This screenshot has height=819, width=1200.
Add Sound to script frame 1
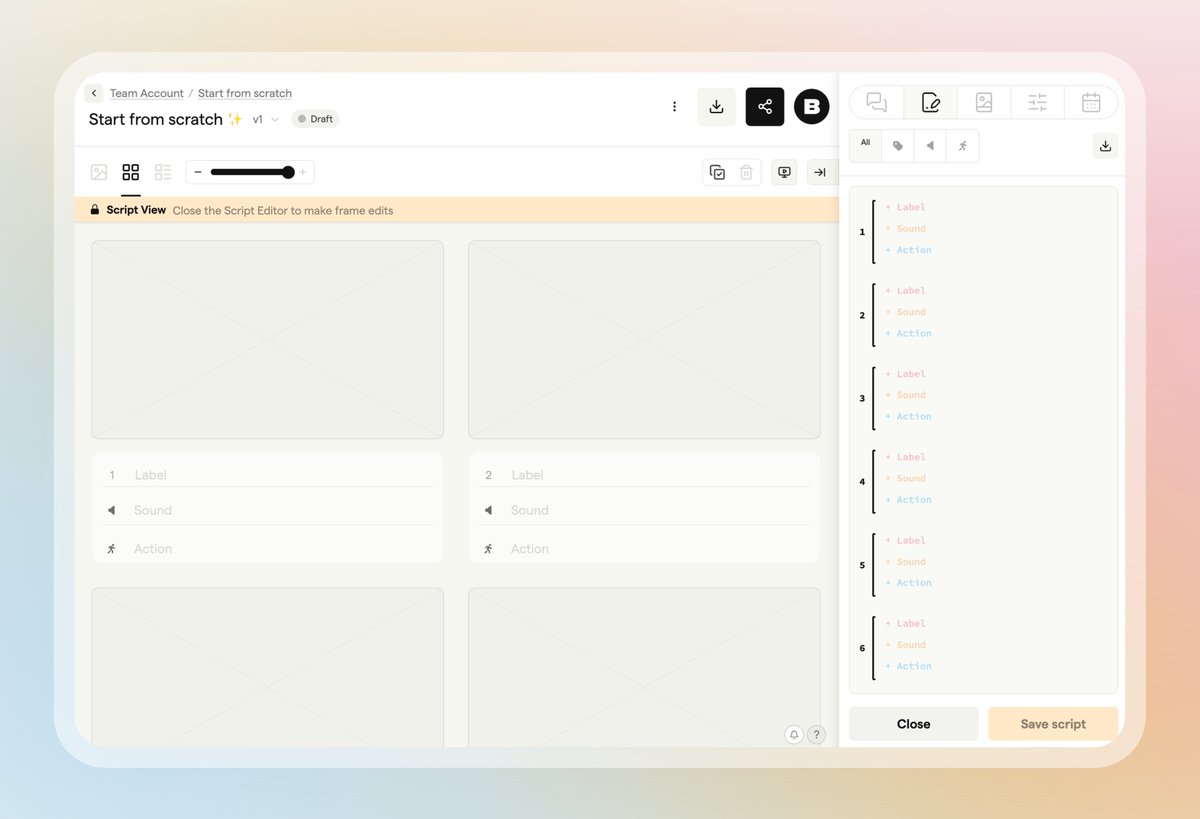906,229
